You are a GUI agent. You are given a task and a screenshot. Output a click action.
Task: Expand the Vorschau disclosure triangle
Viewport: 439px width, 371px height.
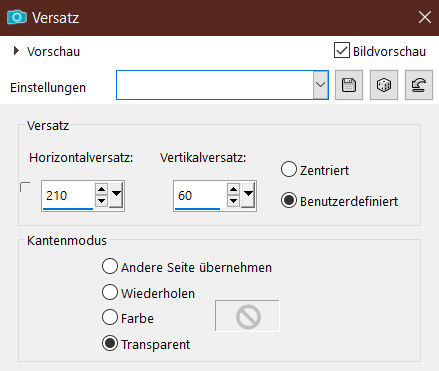click(x=16, y=51)
